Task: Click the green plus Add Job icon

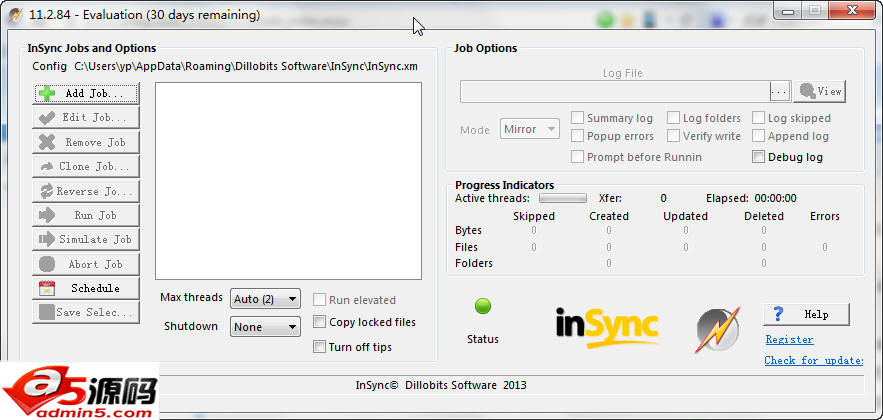Action: coord(47,93)
